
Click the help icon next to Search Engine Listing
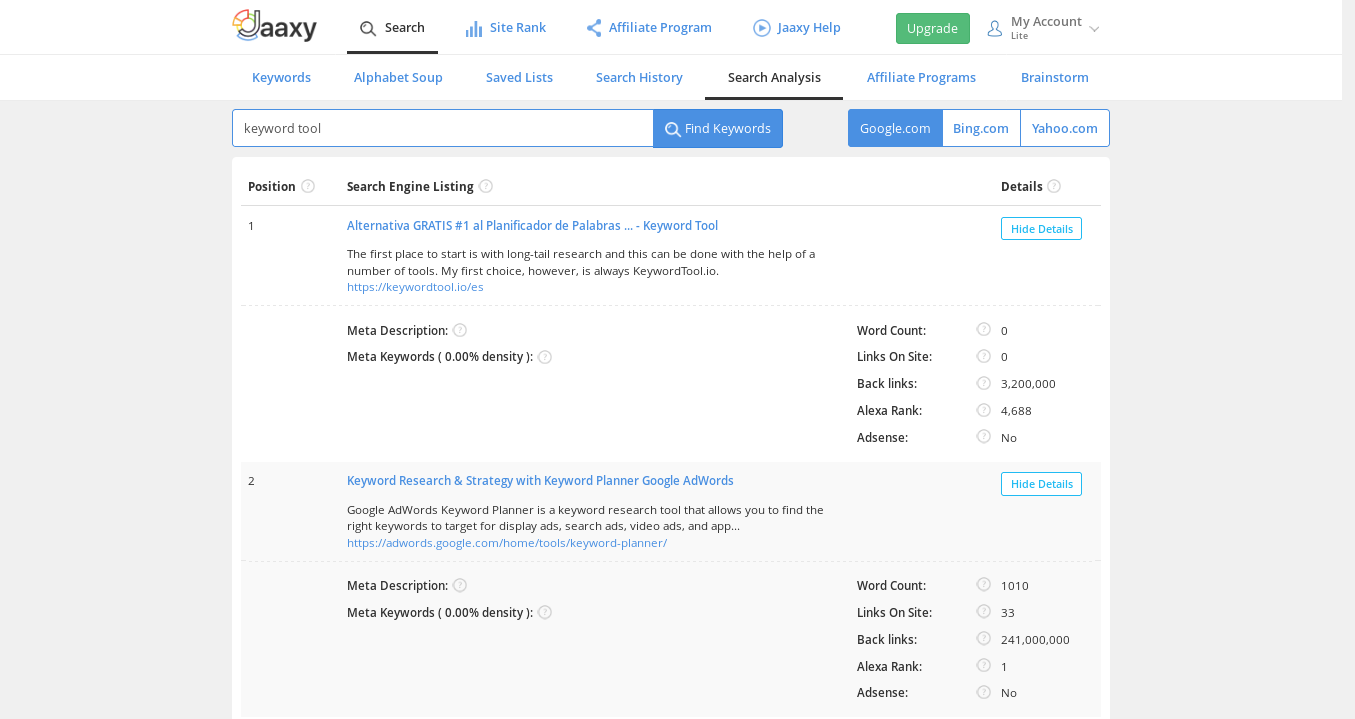486,186
